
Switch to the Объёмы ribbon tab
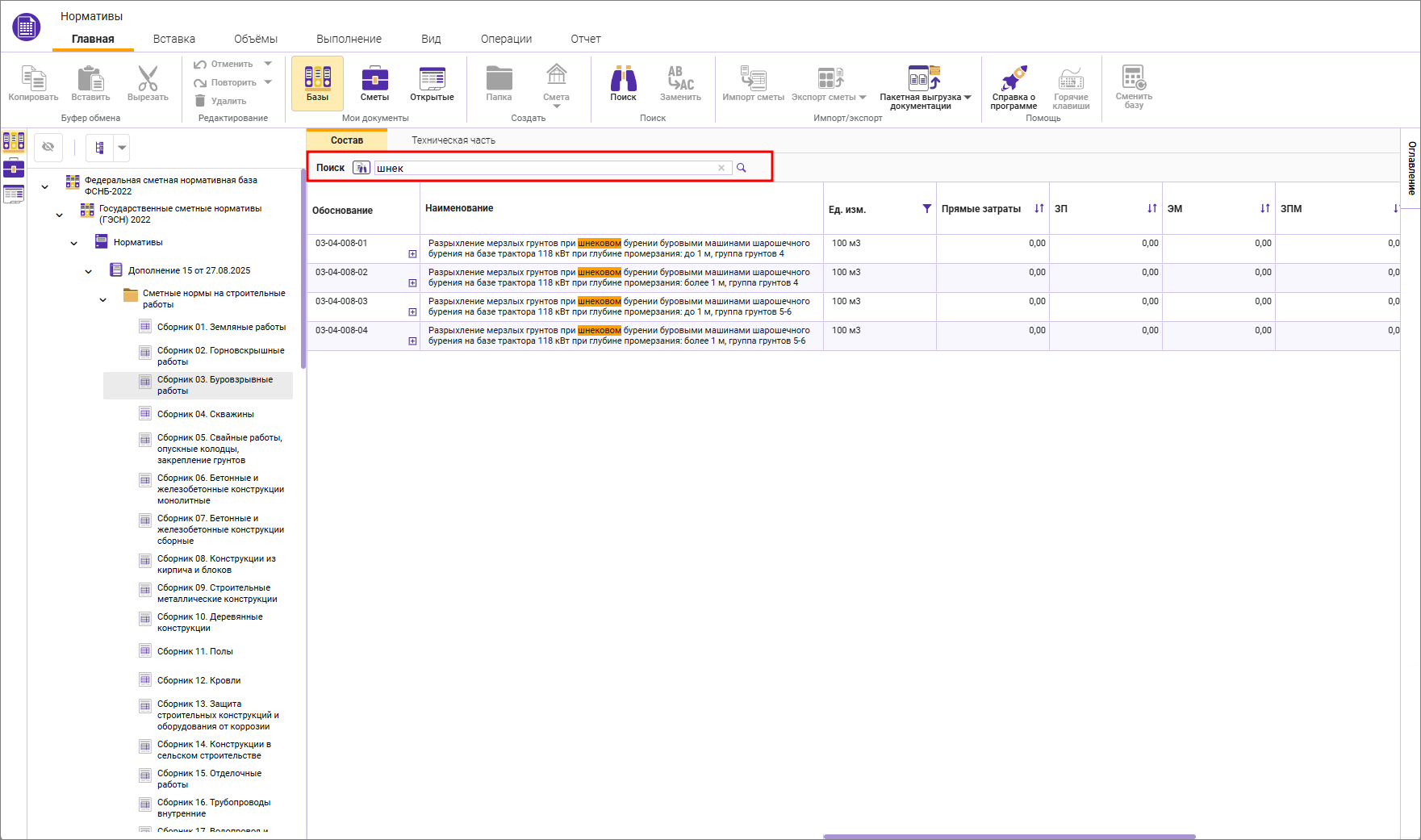pyautogui.click(x=255, y=39)
